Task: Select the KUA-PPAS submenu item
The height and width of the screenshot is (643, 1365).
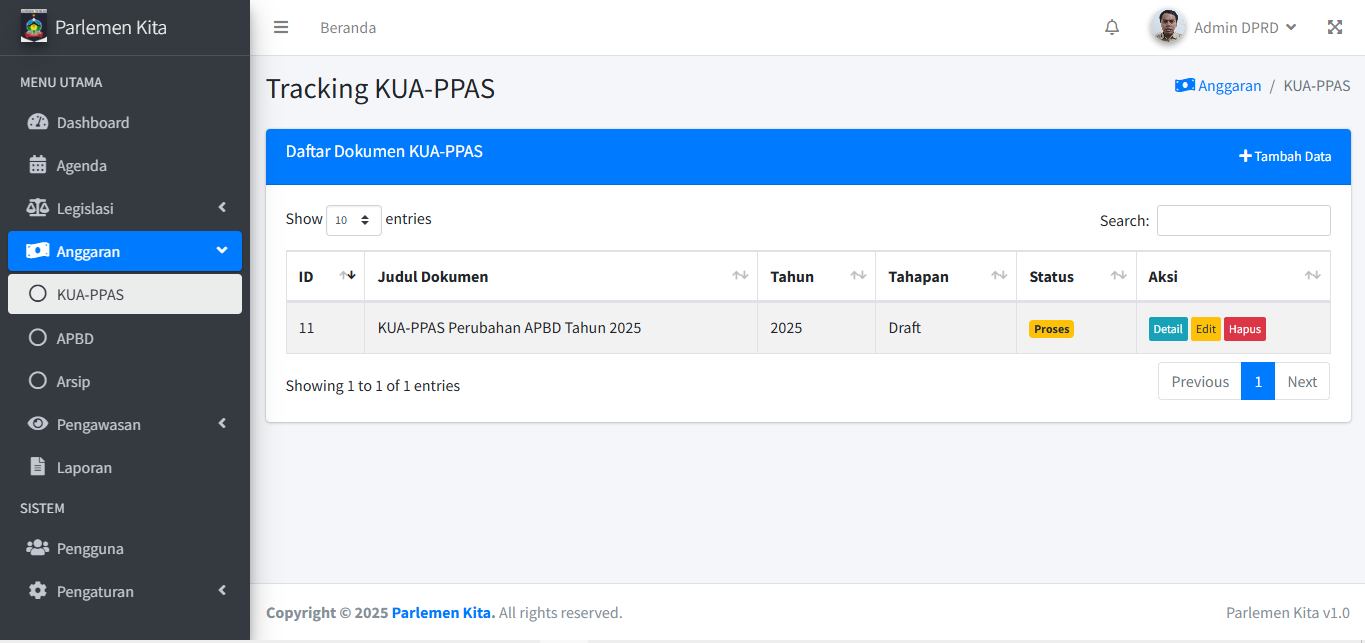Action: (90, 295)
